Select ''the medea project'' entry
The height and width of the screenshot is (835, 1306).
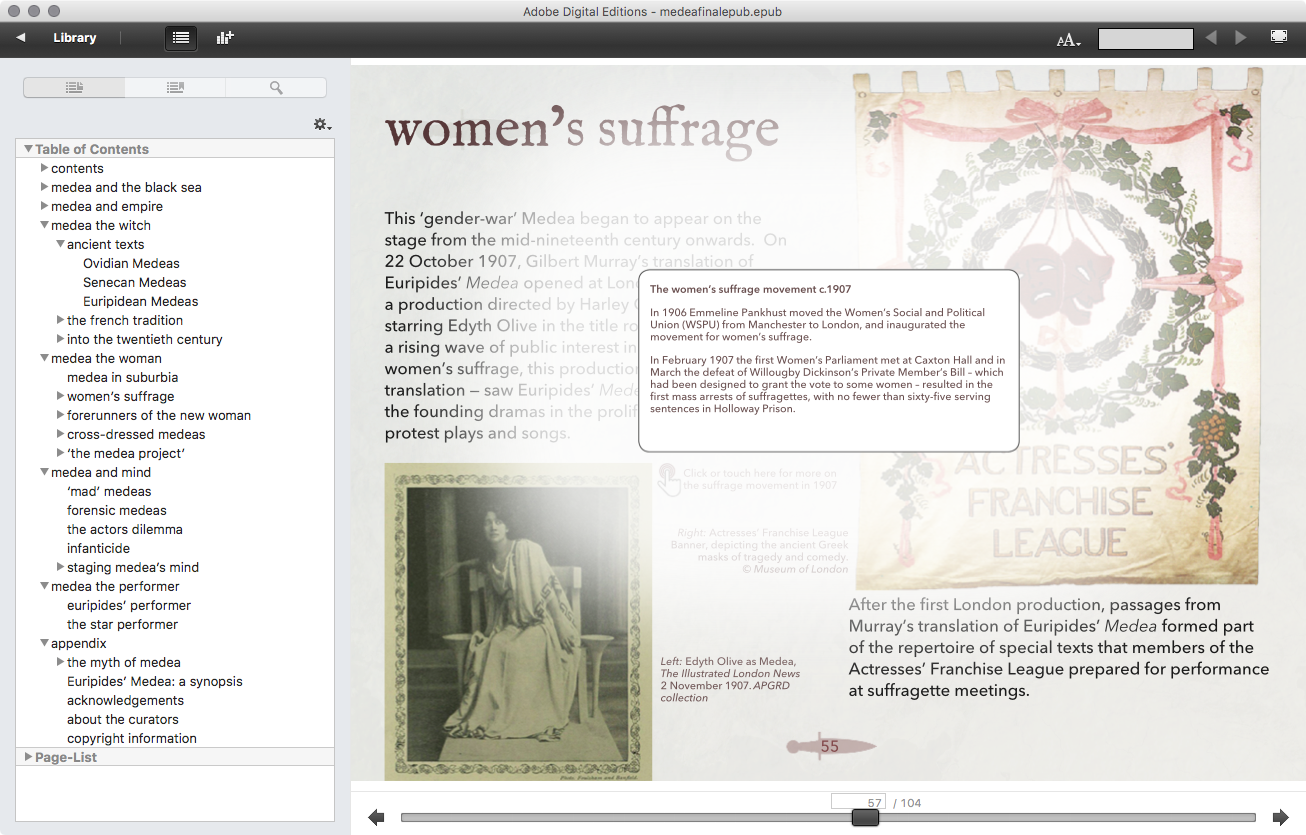coord(126,453)
